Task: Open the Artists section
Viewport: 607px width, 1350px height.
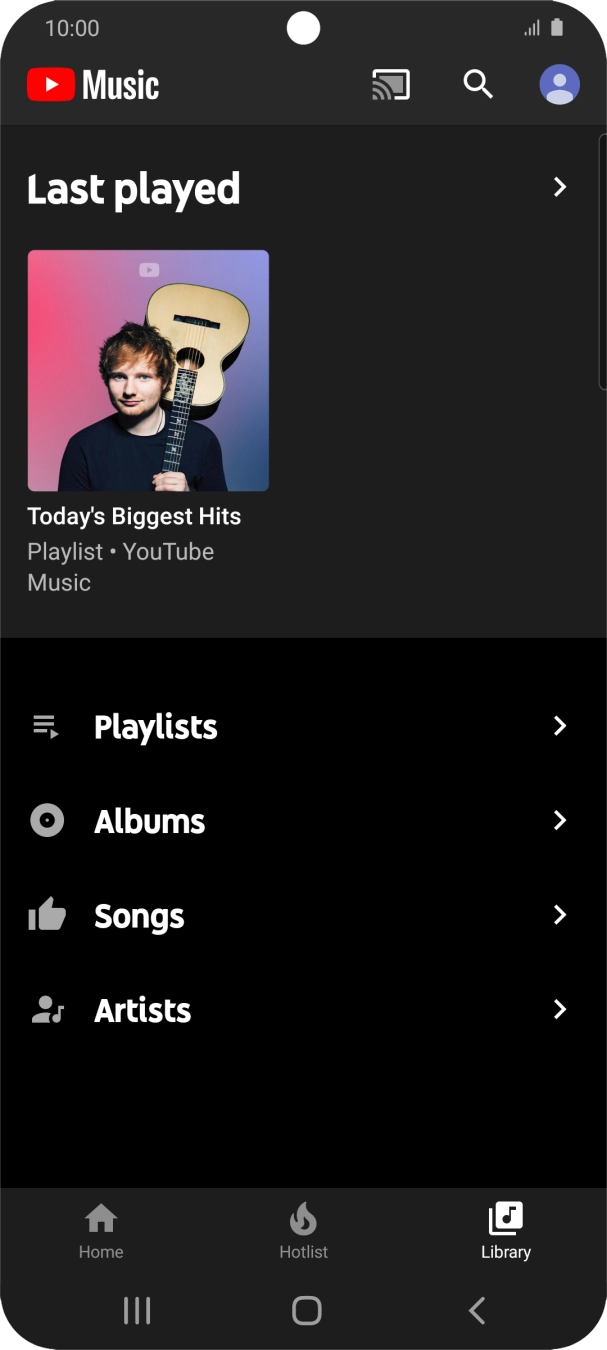Action: [x=559, y=1009]
